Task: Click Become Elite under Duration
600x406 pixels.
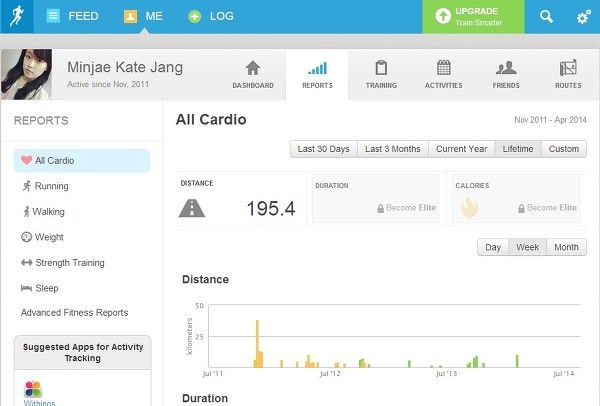Action: (411, 208)
